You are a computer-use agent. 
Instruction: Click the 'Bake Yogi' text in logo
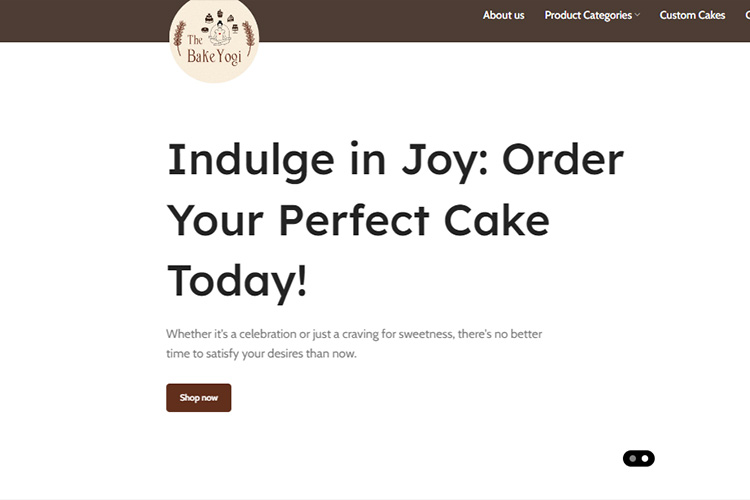click(x=215, y=57)
